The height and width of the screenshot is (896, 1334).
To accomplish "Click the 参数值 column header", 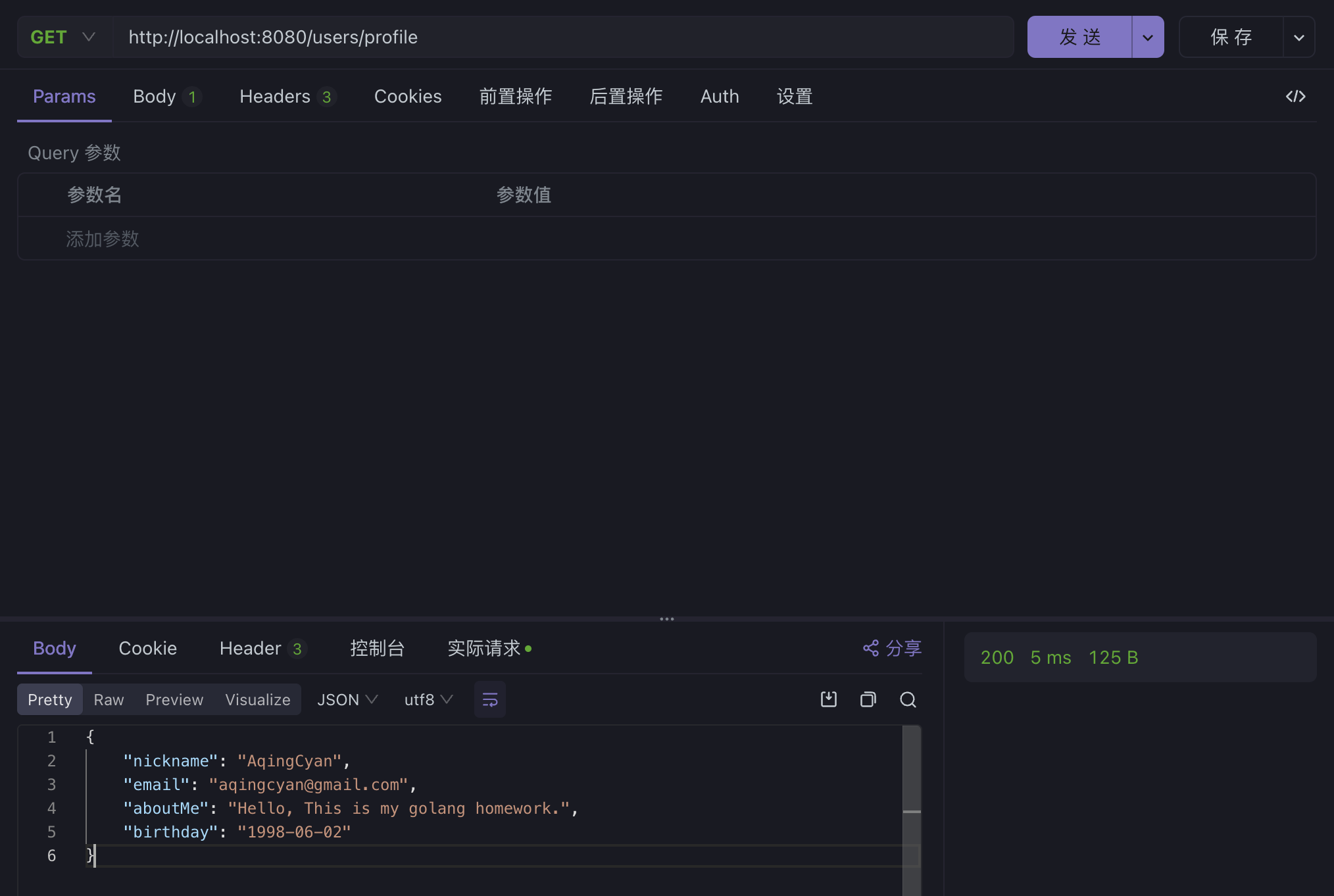I will 524,195.
